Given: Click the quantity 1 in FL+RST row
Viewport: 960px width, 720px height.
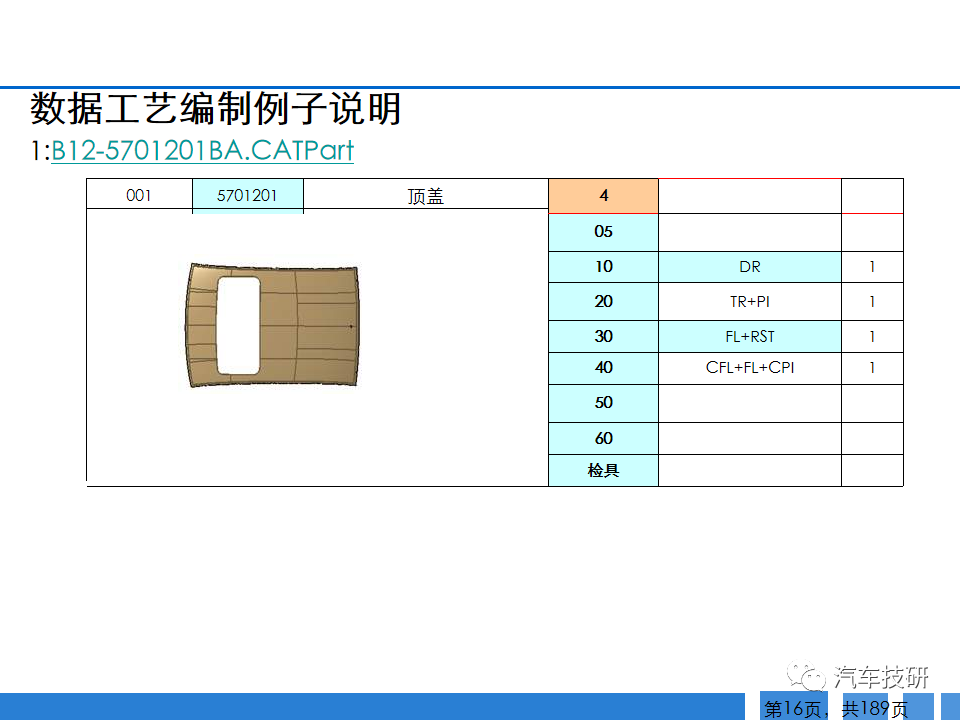Looking at the screenshot, I should [x=872, y=336].
